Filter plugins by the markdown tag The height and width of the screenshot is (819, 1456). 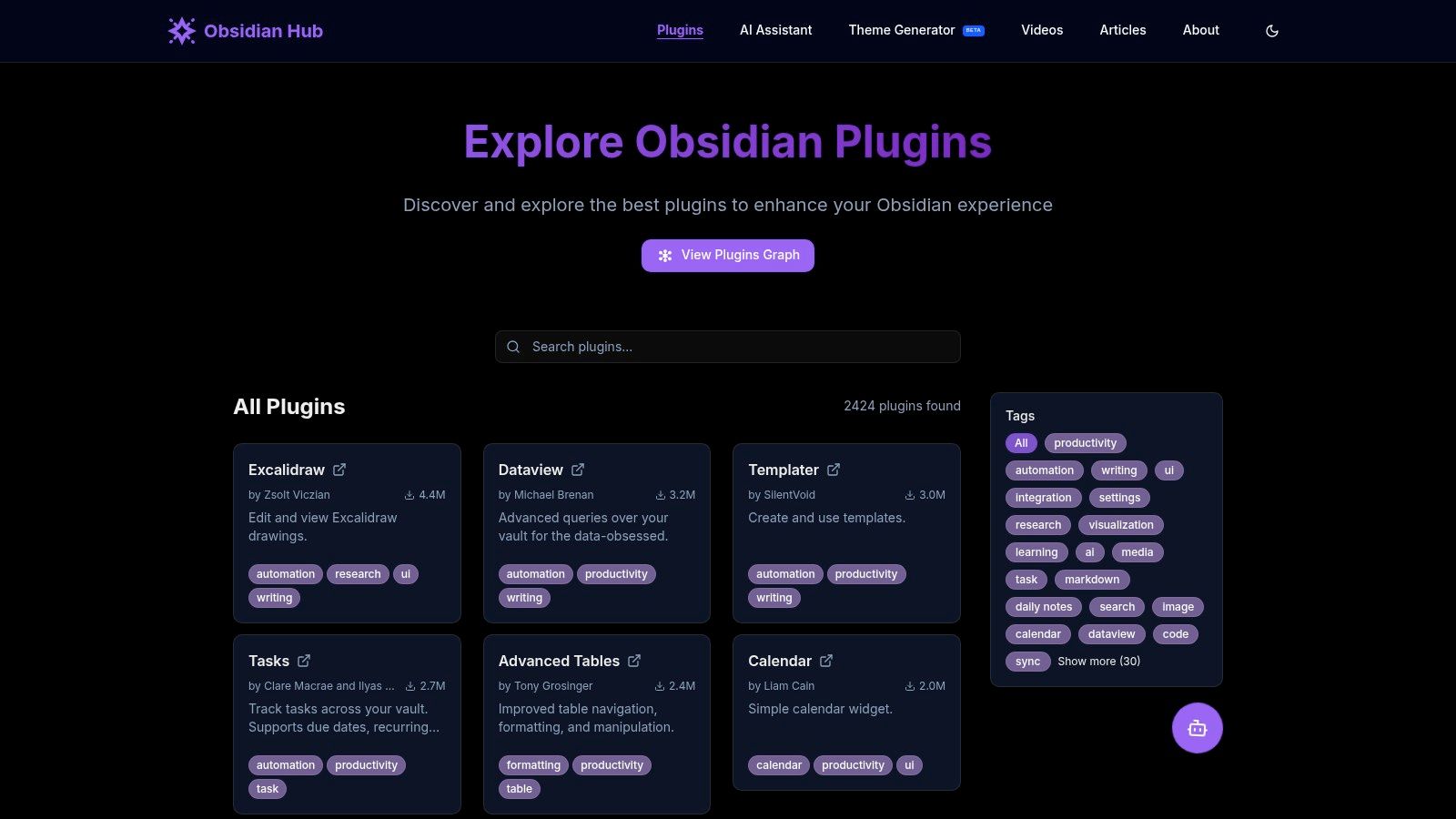[x=1092, y=580]
